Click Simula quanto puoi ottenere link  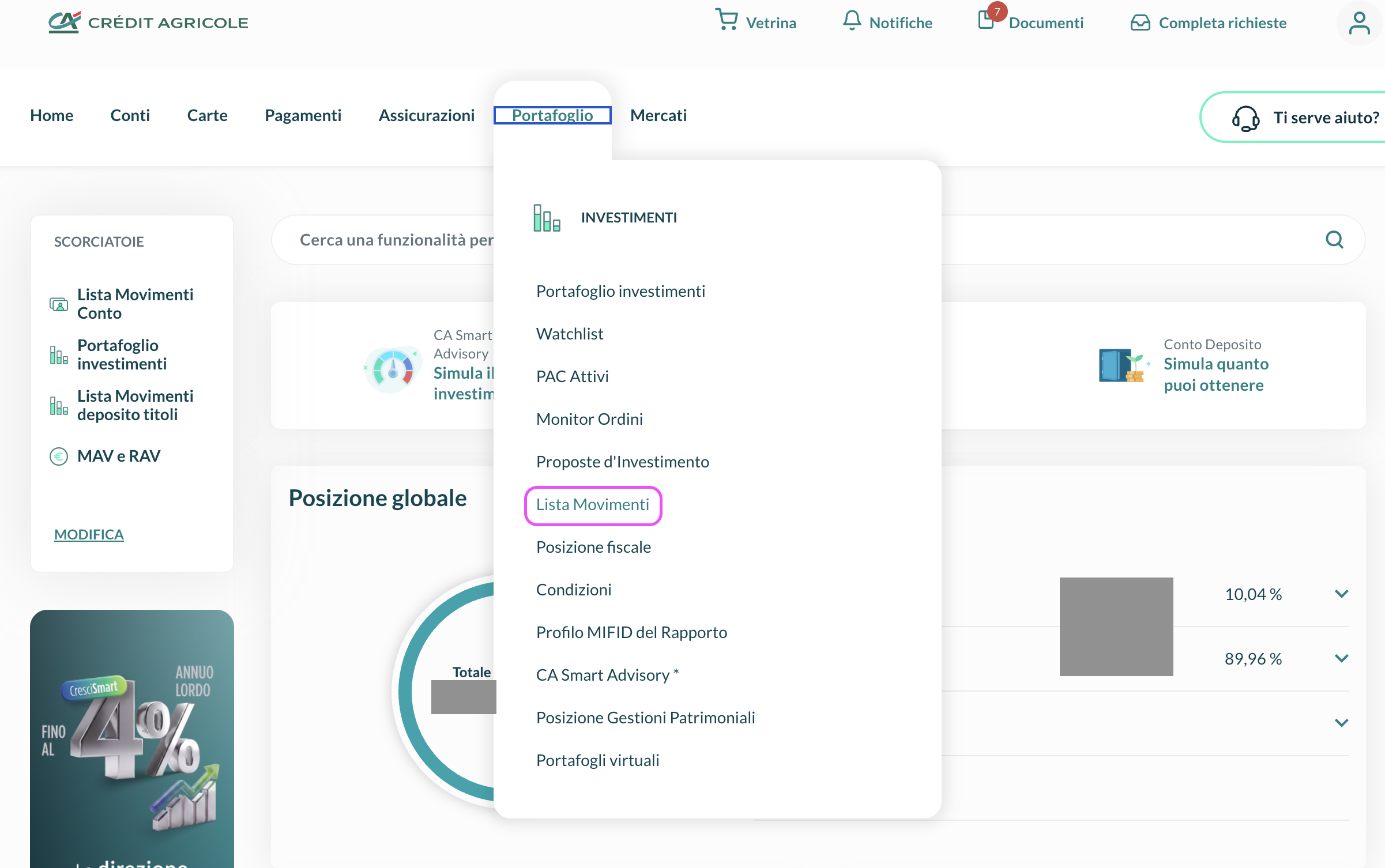[1216, 375]
